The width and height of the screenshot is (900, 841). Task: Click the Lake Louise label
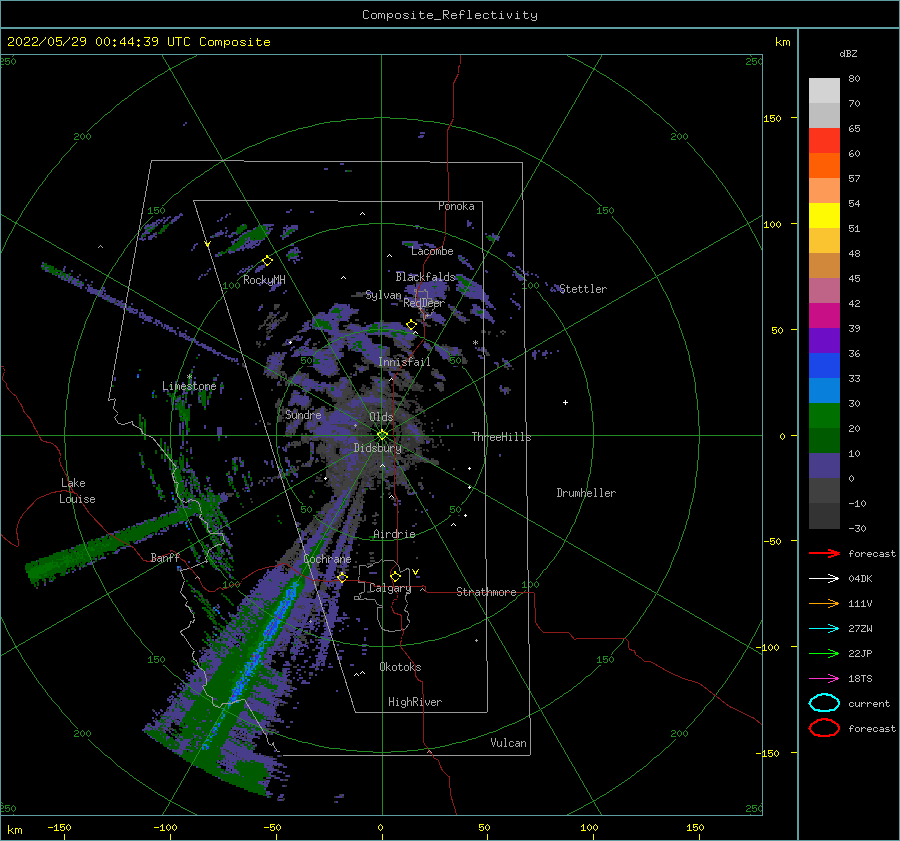[x=77, y=491]
